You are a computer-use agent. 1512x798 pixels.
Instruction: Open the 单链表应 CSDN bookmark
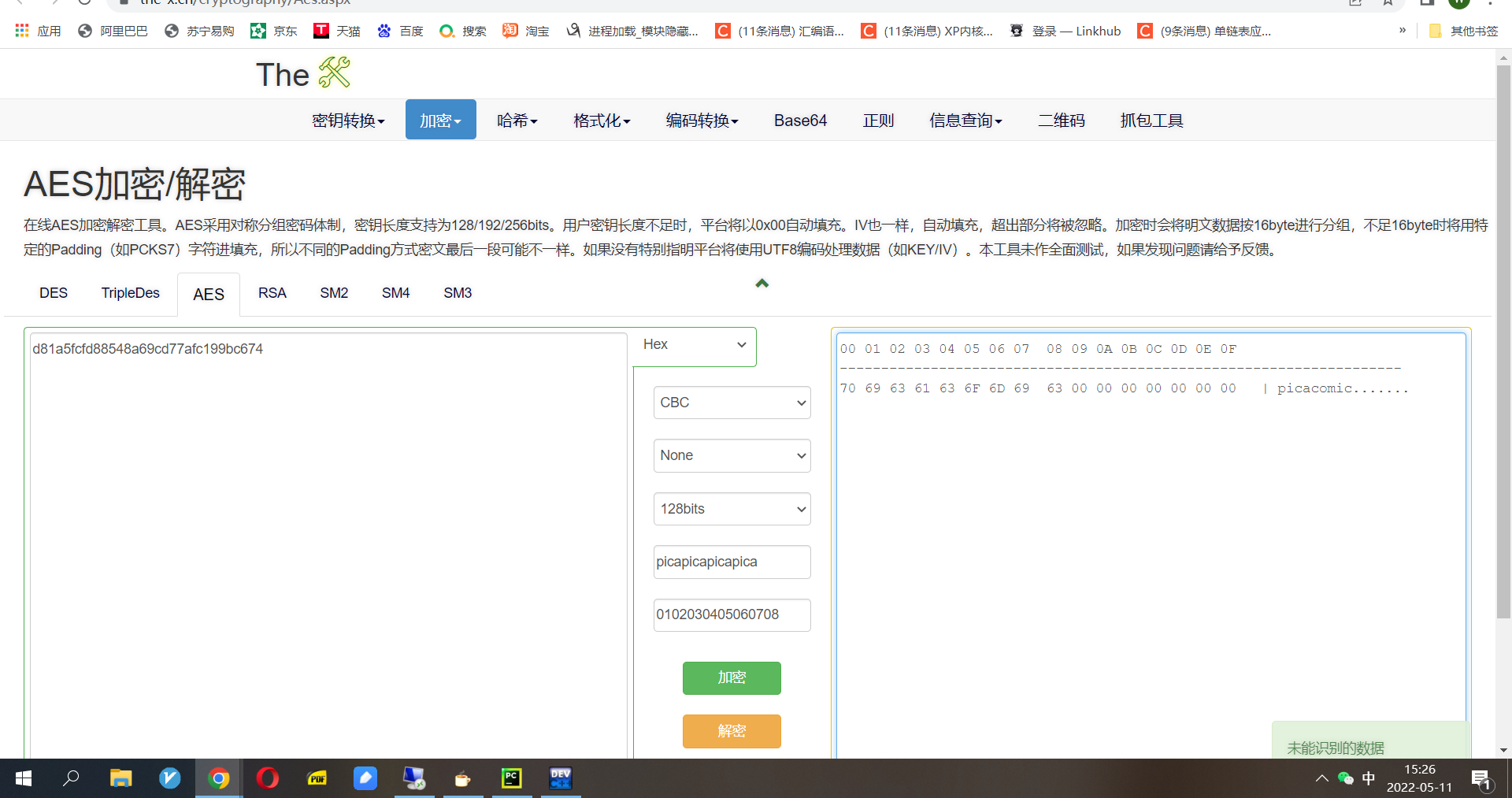click(x=1204, y=31)
